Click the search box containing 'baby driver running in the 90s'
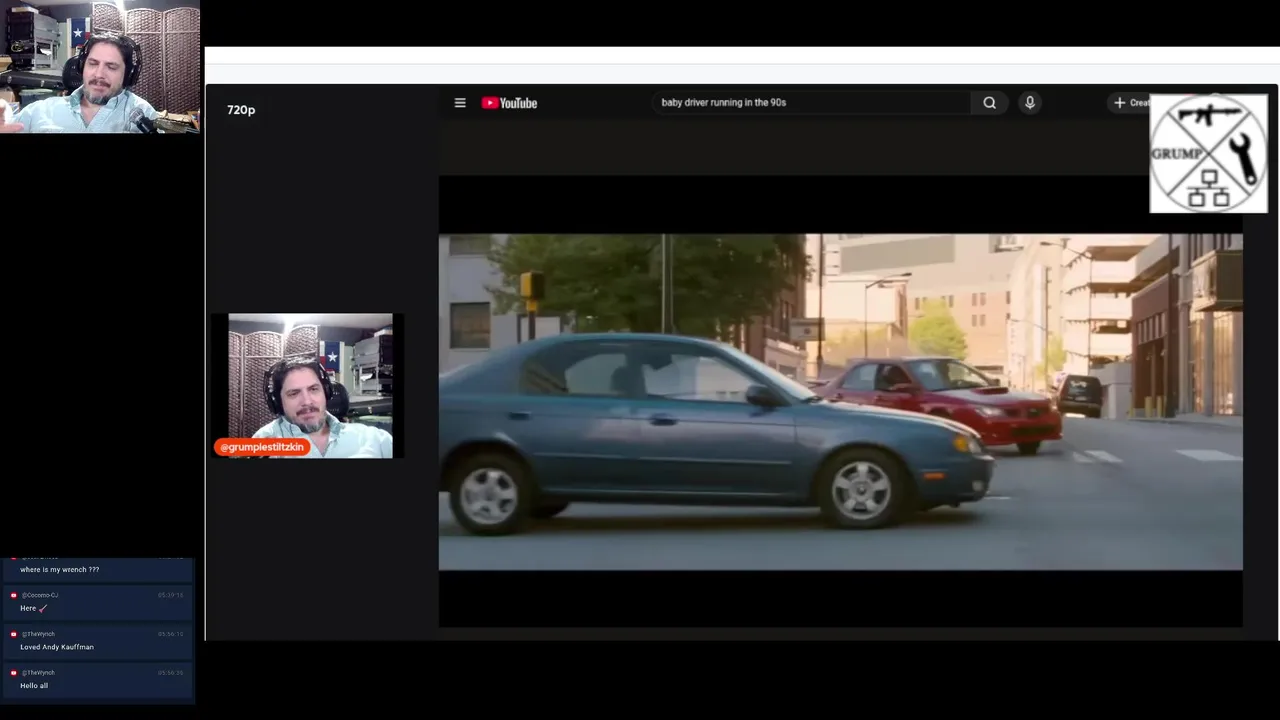 (810, 102)
